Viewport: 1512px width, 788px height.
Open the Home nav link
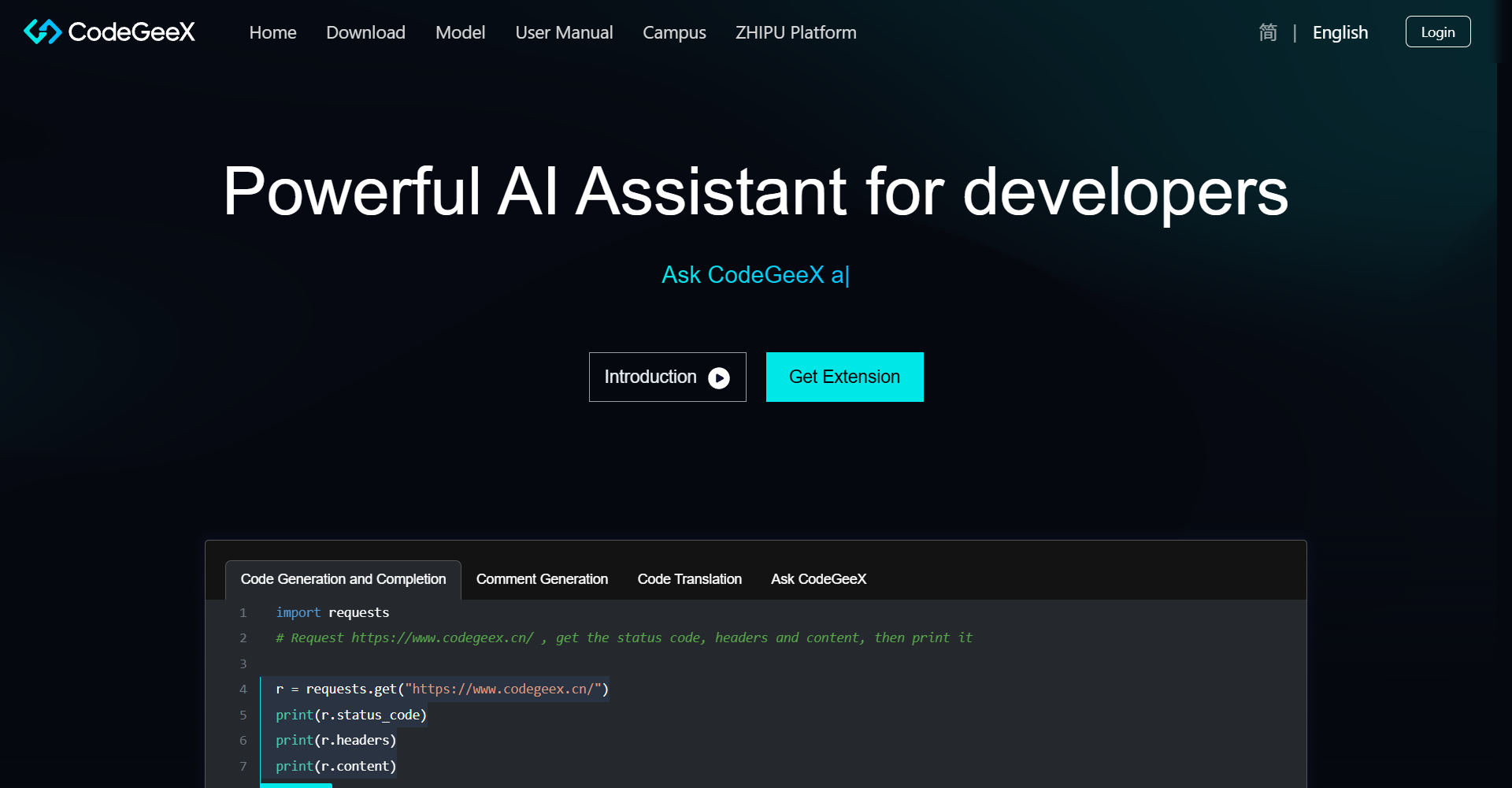coord(272,32)
